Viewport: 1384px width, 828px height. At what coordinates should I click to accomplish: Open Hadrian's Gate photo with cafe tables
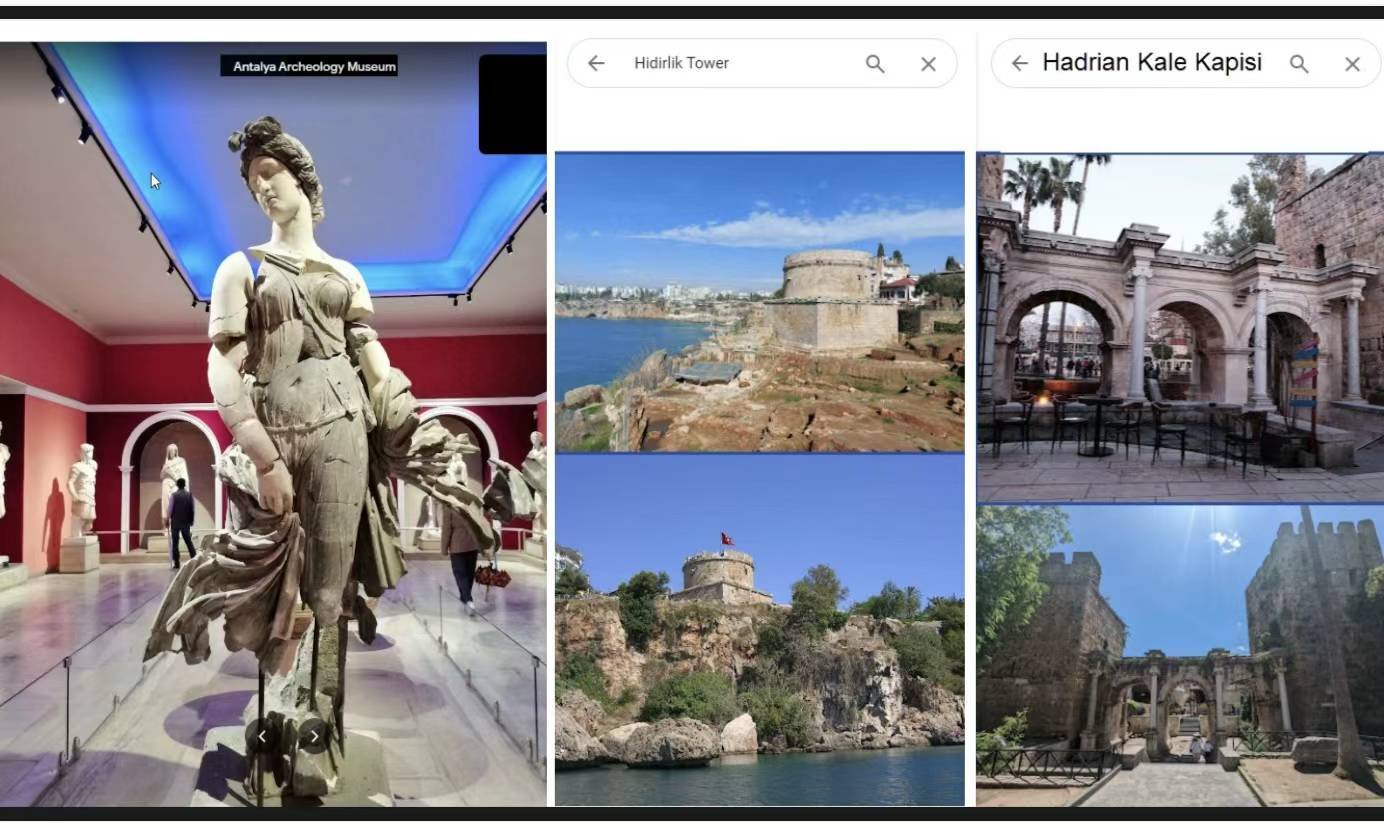pos(1180,327)
